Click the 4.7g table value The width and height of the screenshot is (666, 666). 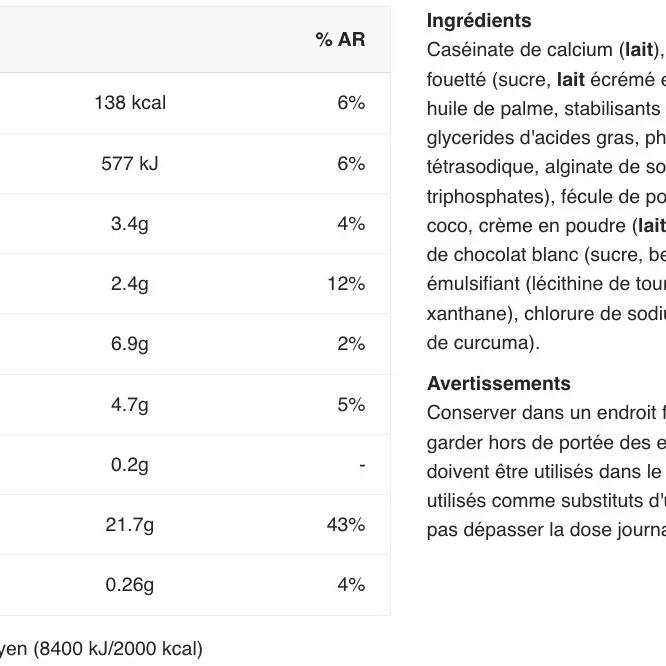pyautogui.click(x=130, y=405)
